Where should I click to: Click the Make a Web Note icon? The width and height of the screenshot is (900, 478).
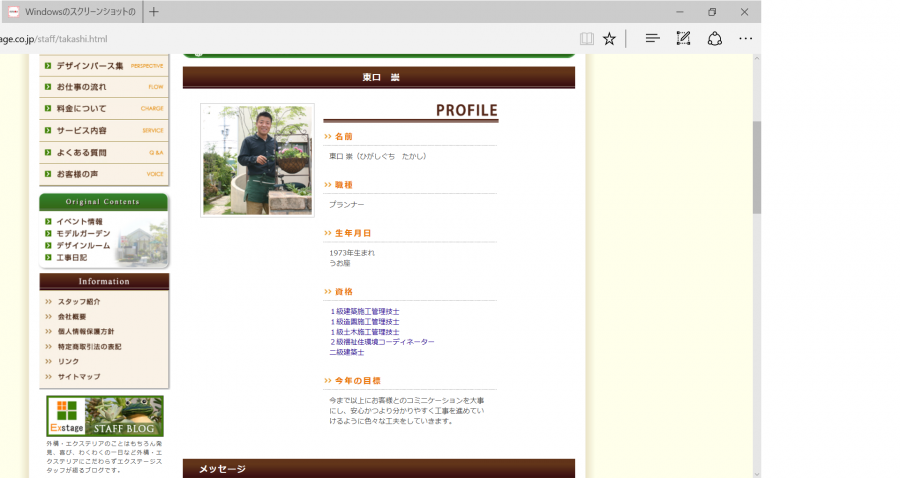coord(683,39)
